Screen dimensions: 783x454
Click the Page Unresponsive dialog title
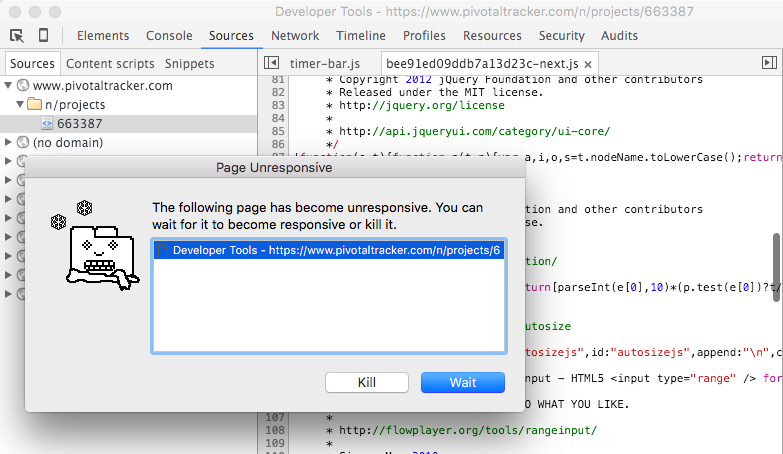[x=274, y=167]
